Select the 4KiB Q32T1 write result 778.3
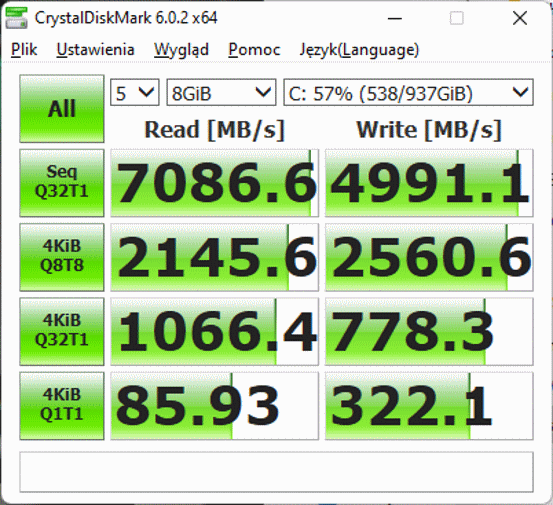Image resolution: width=553 pixels, height=505 pixels. pos(429,331)
